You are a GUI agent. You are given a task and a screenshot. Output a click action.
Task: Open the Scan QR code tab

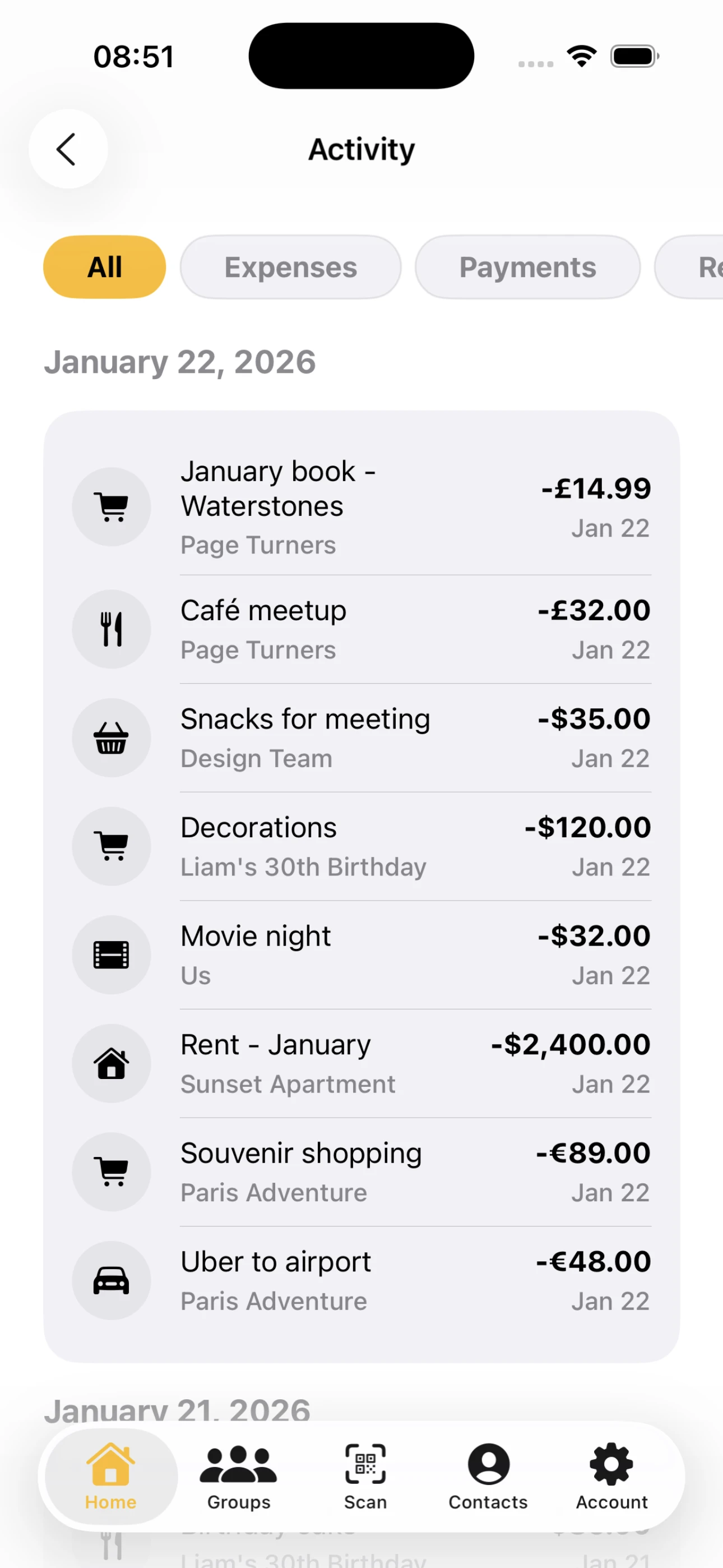tap(365, 1475)
